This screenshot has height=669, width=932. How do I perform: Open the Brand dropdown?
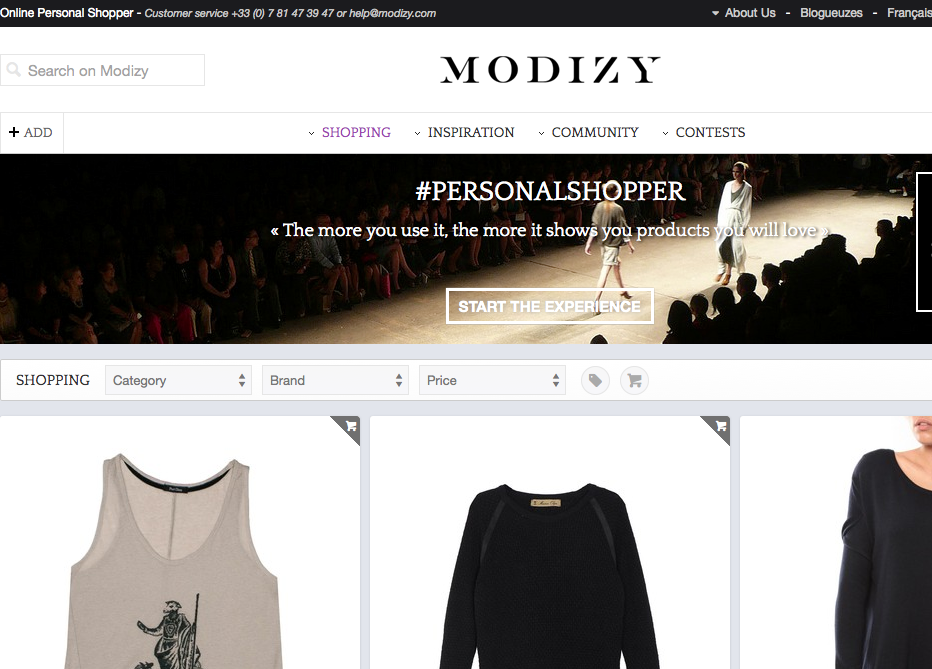pyautogui.click(x=335, y=380)
